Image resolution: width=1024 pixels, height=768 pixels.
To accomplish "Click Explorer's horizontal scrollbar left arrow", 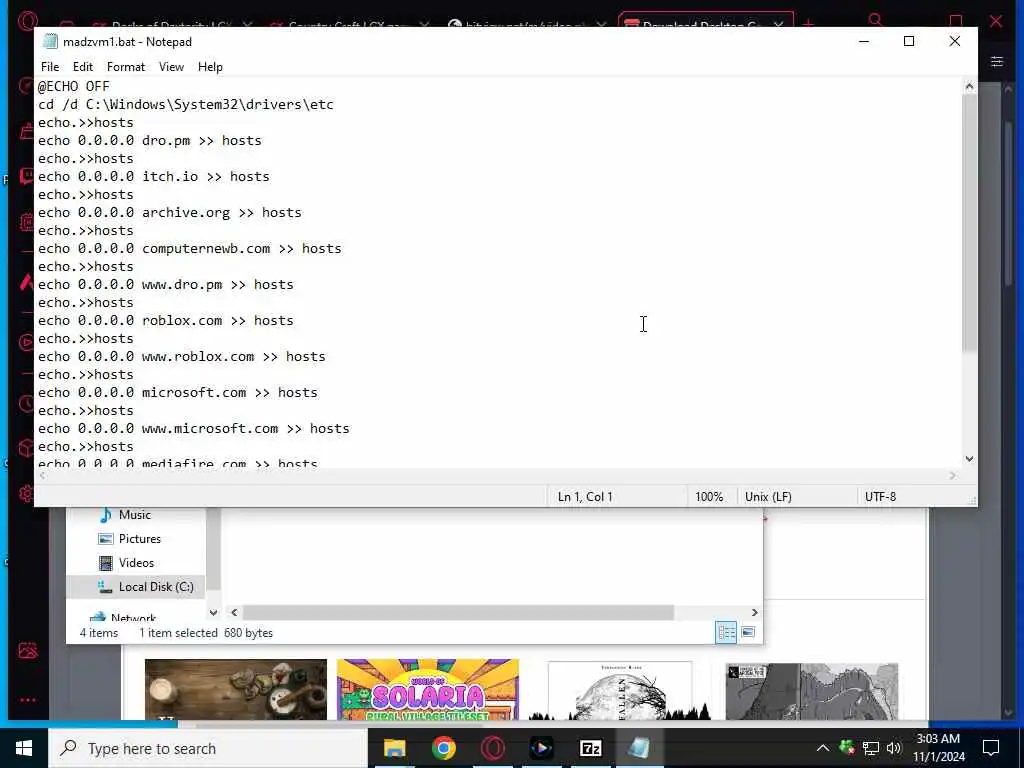I will 234,613.
